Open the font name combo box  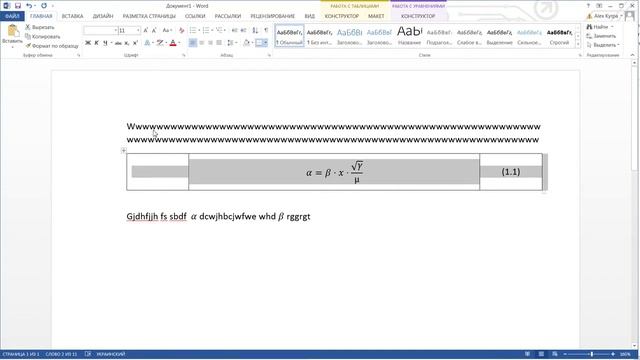tap(101, 31)
